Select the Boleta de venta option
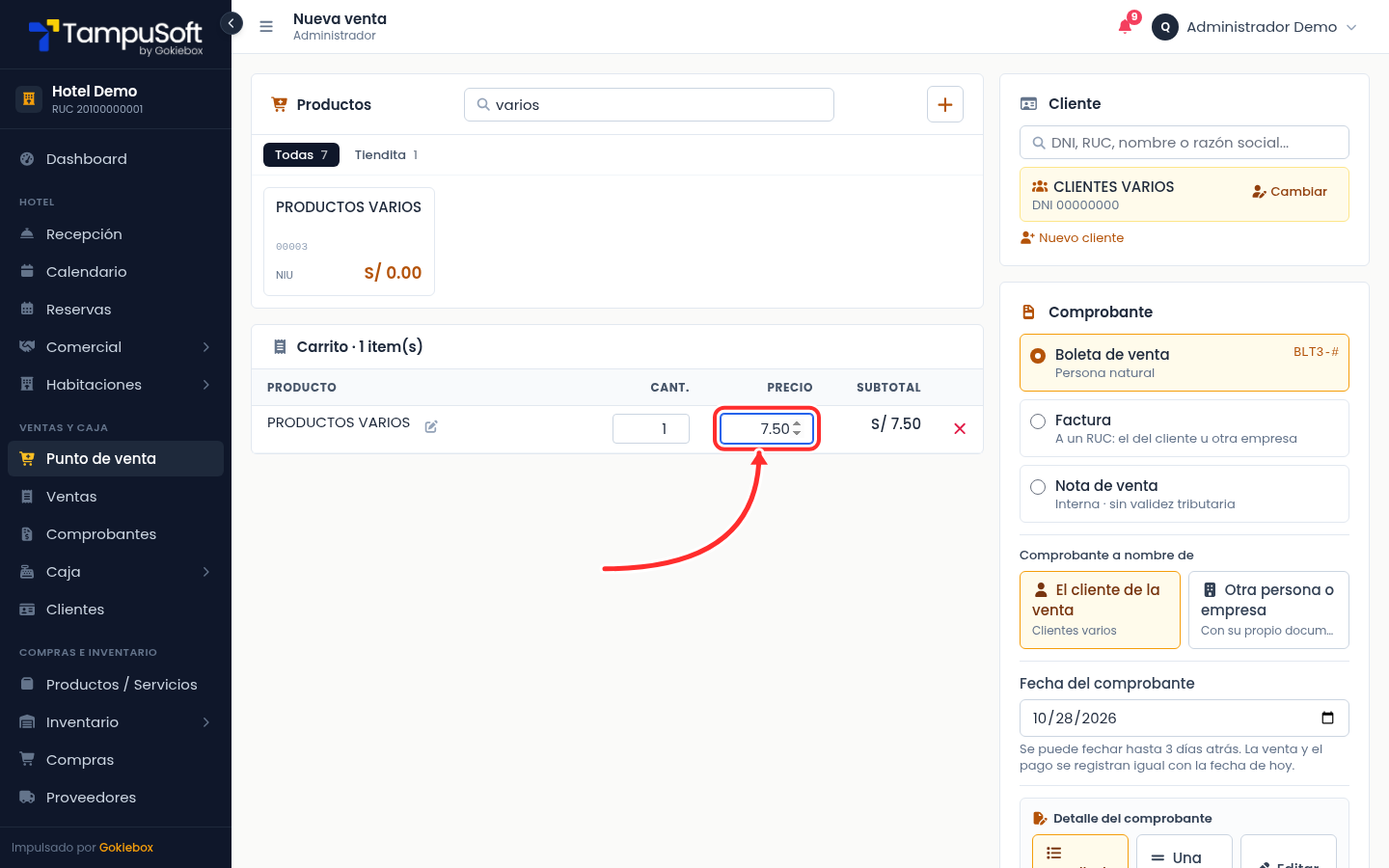 1185,363
